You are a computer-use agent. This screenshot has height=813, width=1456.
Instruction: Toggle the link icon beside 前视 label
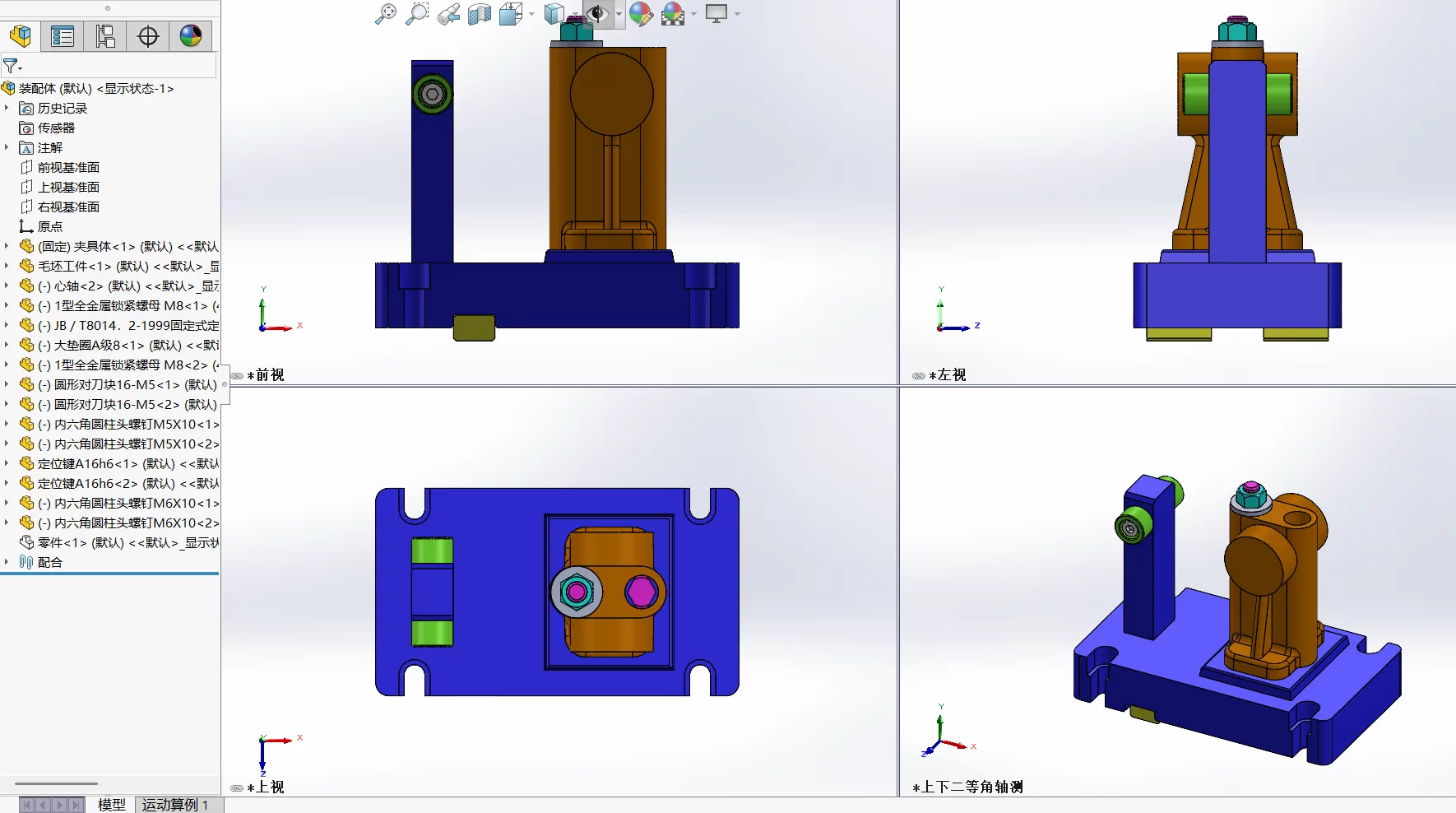click(237, 376)
